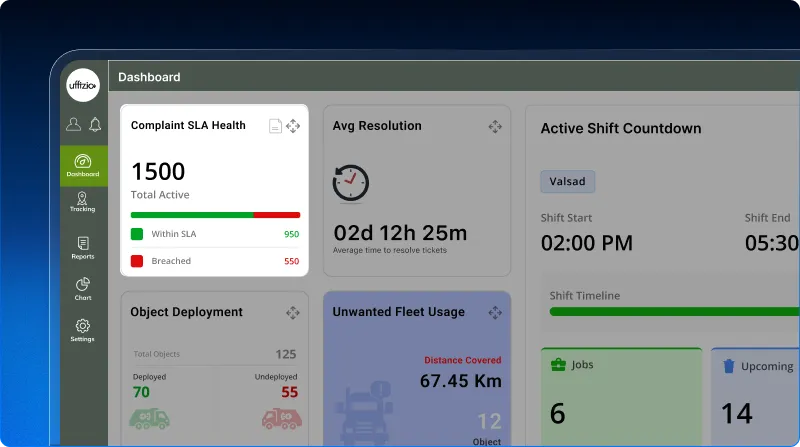Click the uffizio logo in sidebar
This screenshot has height=447, width=800.
[x=83, y=85]
